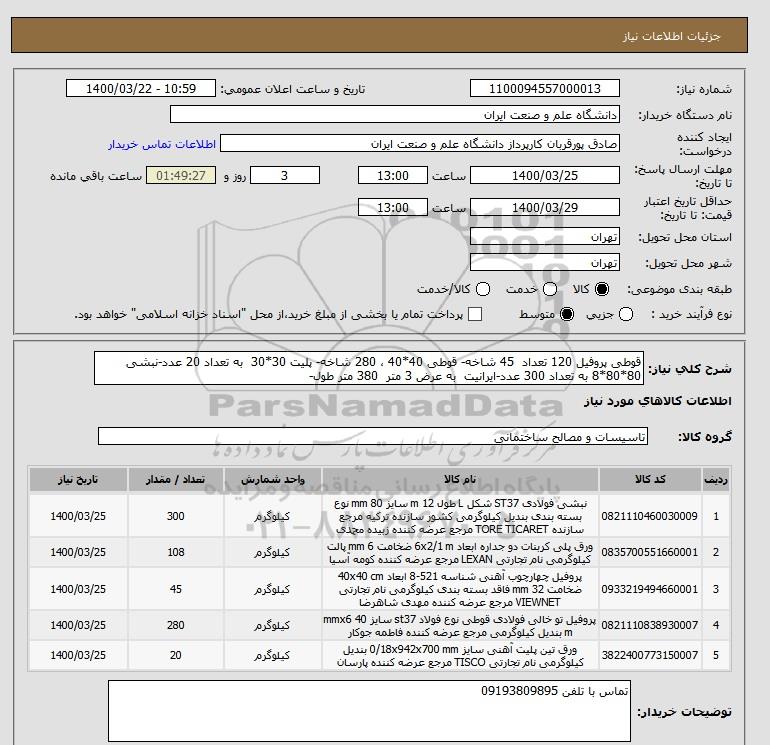
Task: Click quantity 45 in row 3
Action: 176,589
